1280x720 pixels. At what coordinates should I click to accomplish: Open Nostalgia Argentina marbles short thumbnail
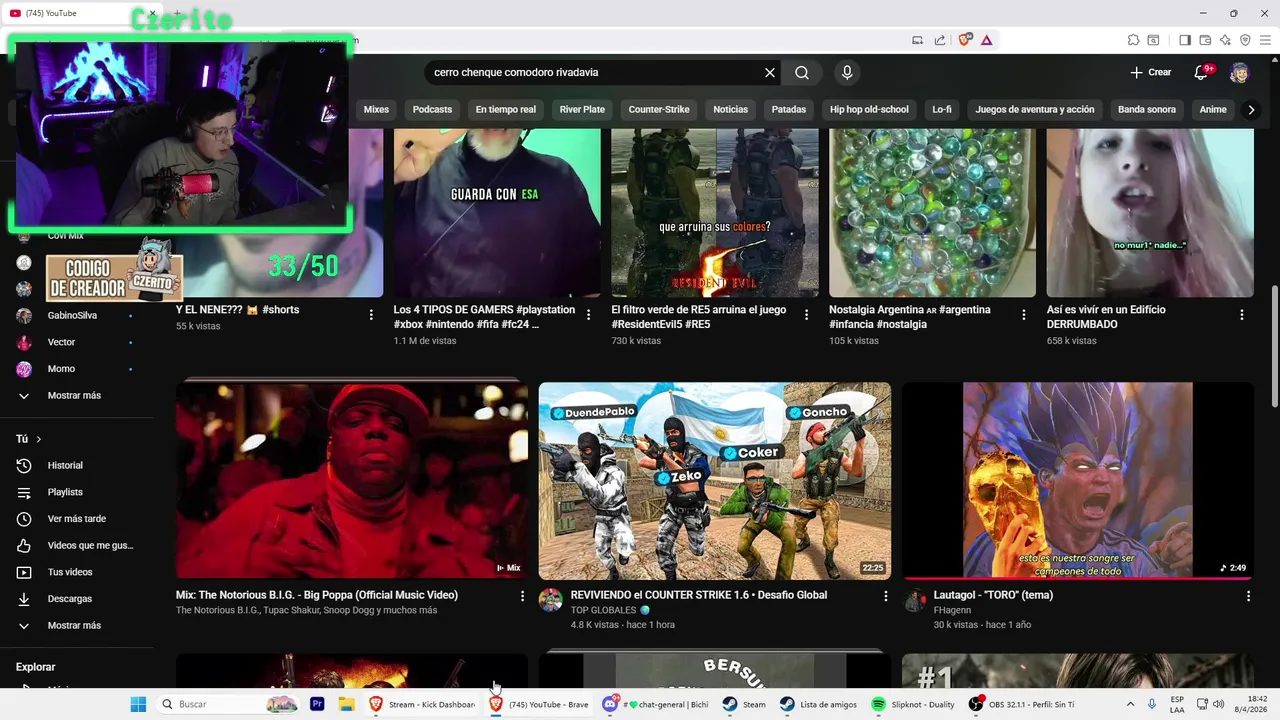coord(932,213)
